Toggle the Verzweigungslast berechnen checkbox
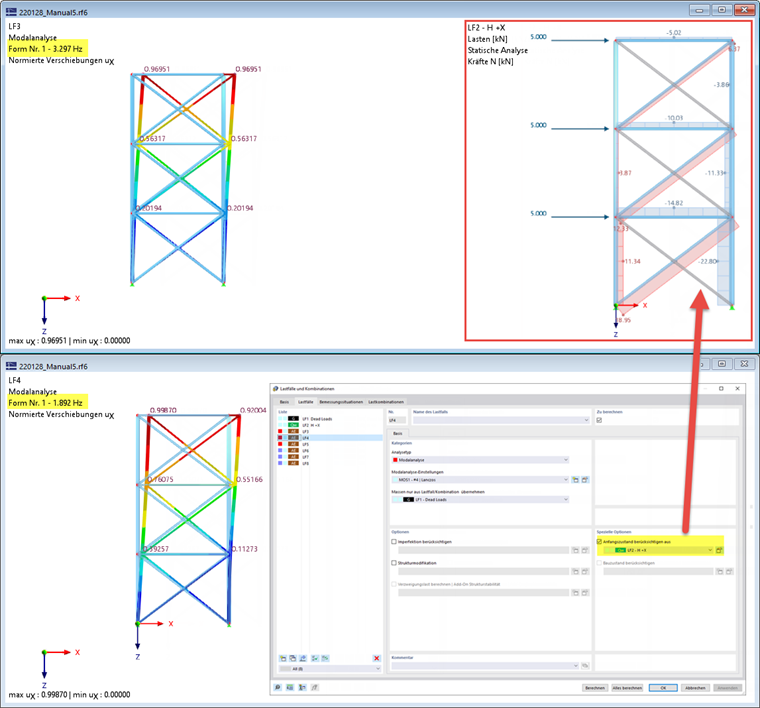Image resolution: width=760 pixels, height=708 pixels. click(394, 584)
